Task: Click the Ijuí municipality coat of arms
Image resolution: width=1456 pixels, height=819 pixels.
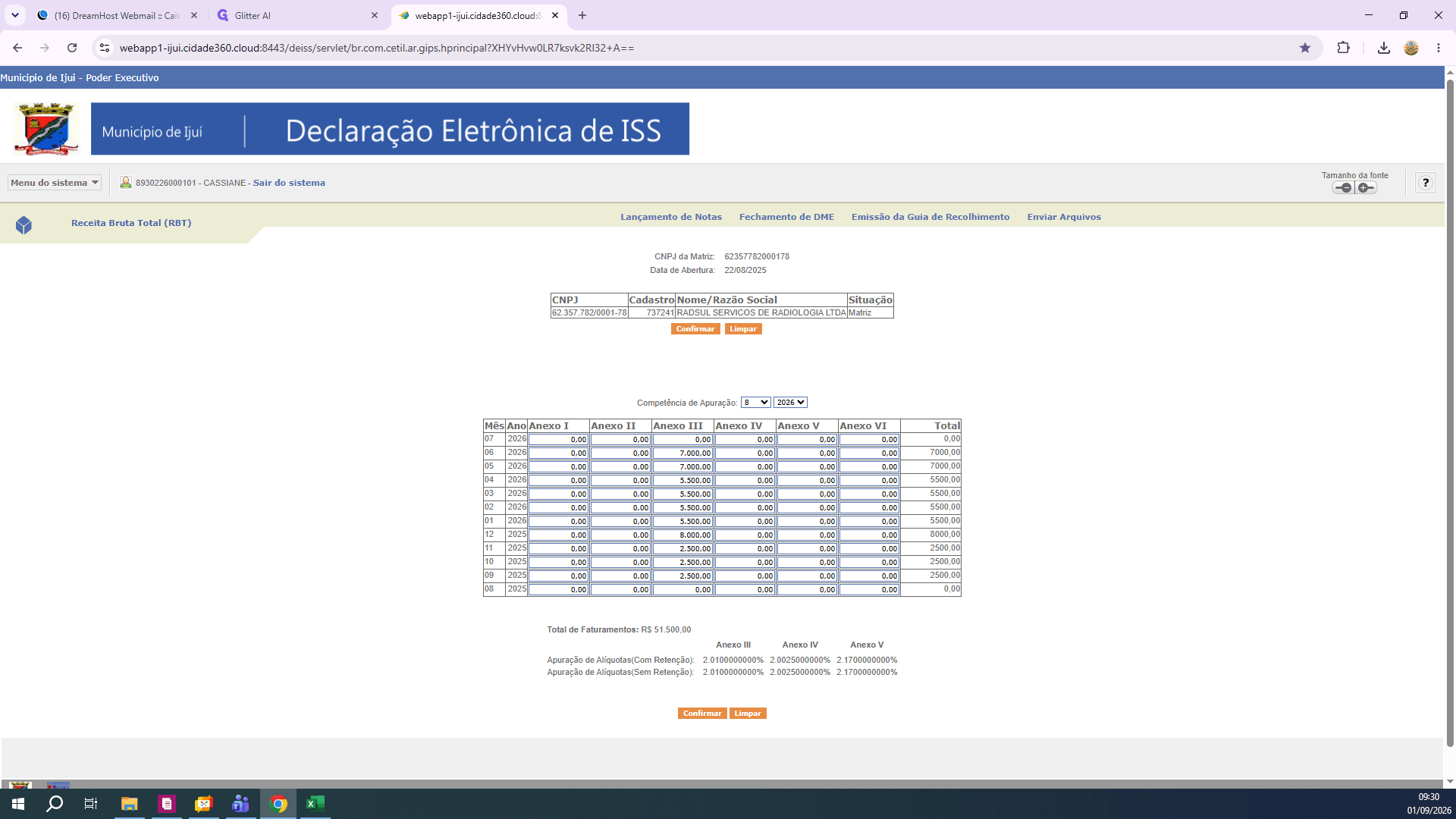Action: click(x=46, y=129)
